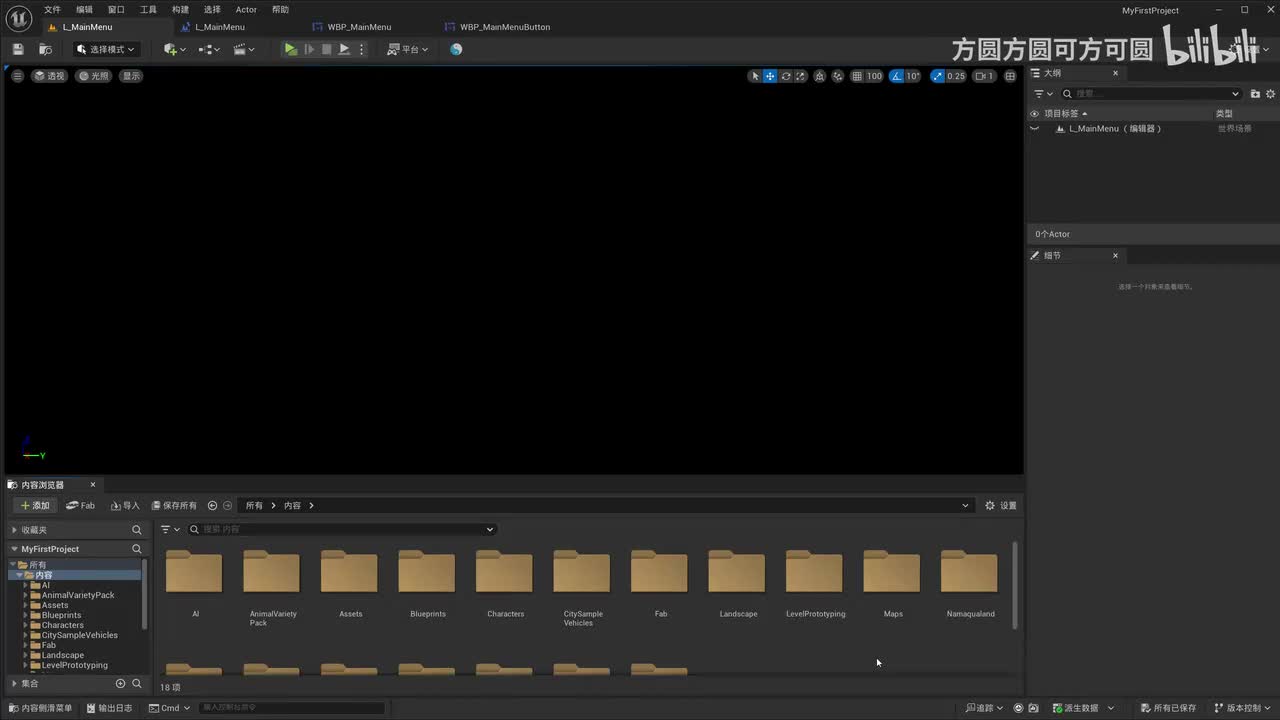The image size is (1280, 720).
Task: Toggle scale snapping icon next to 0.25
Action: [x=937, y=76]
